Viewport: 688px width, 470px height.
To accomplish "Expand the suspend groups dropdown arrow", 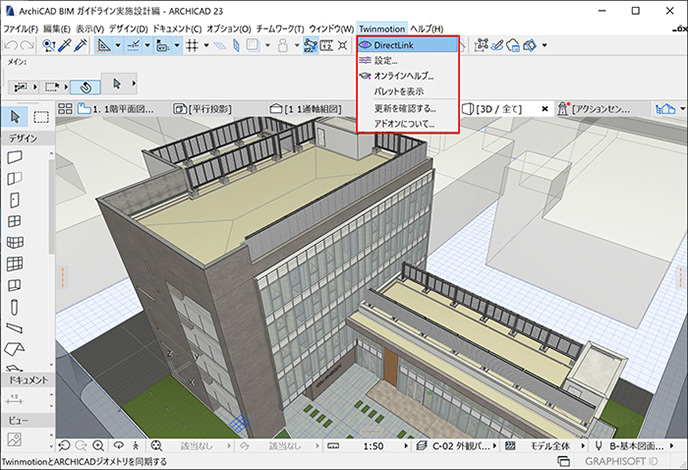I will [297, 45].
